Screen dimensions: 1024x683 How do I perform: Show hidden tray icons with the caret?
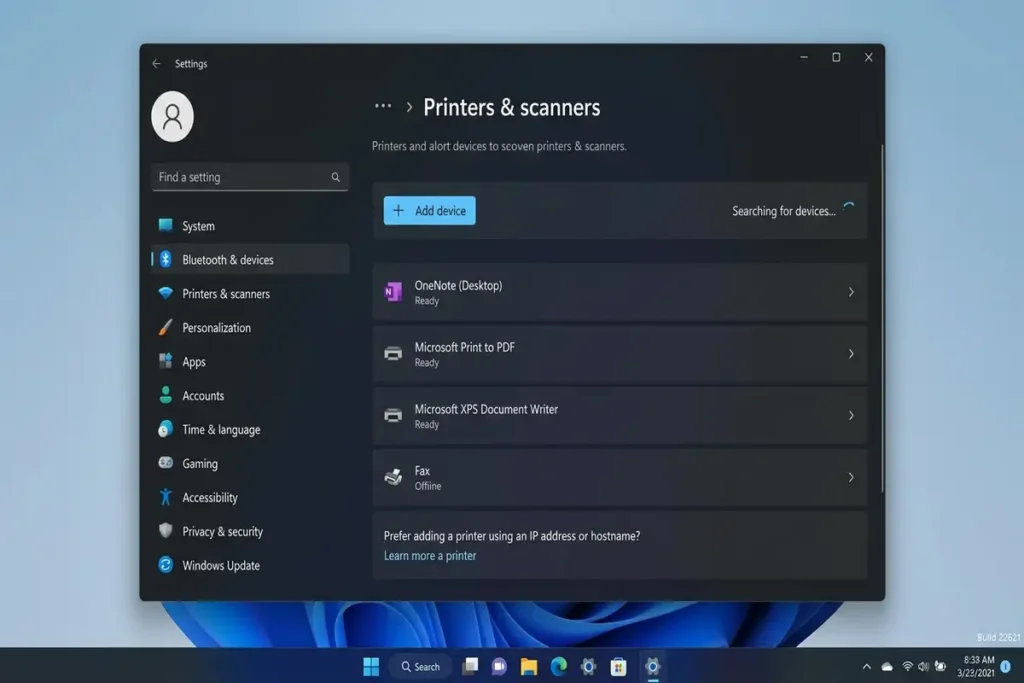867,667
